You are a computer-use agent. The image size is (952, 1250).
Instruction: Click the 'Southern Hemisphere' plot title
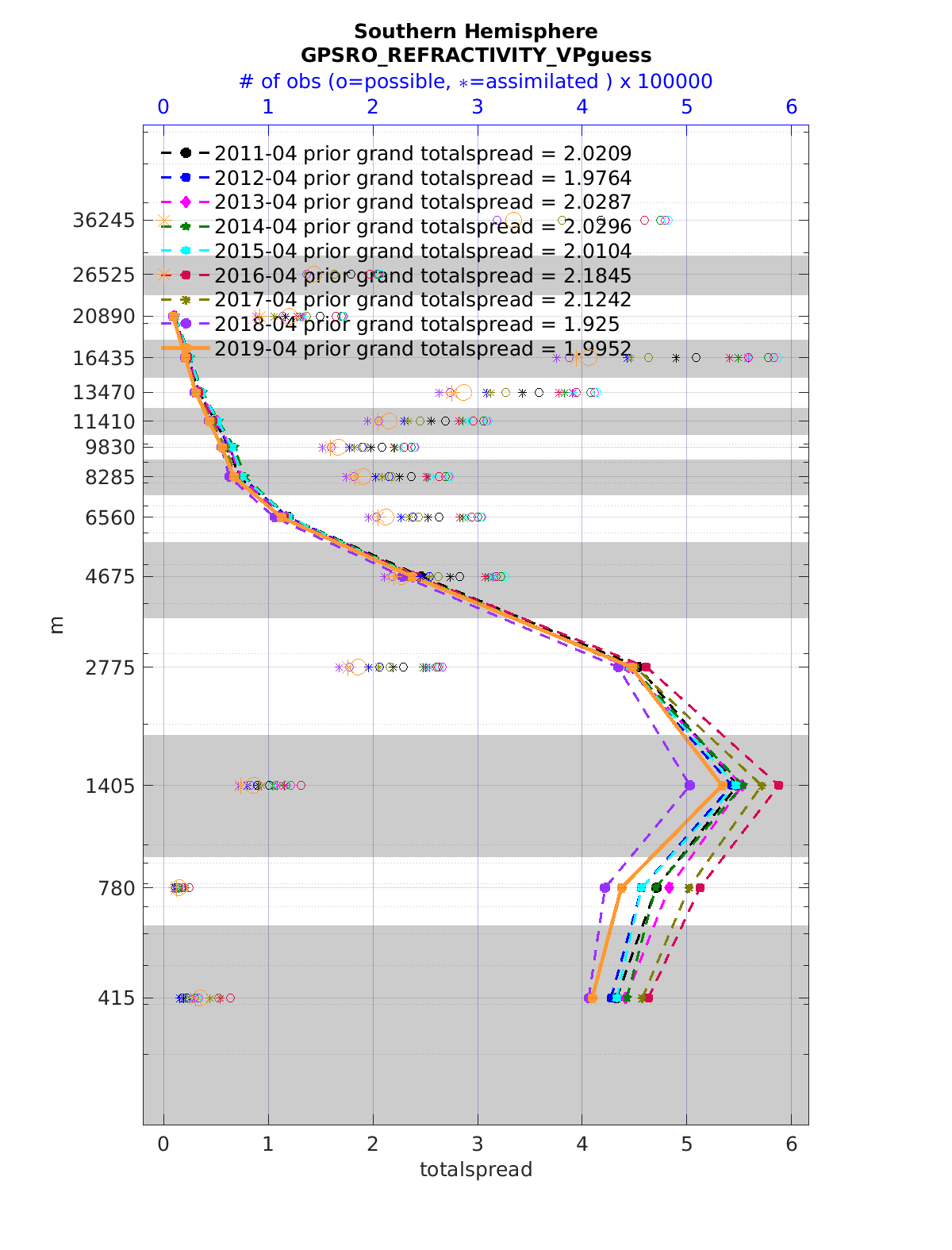point(475,32)
